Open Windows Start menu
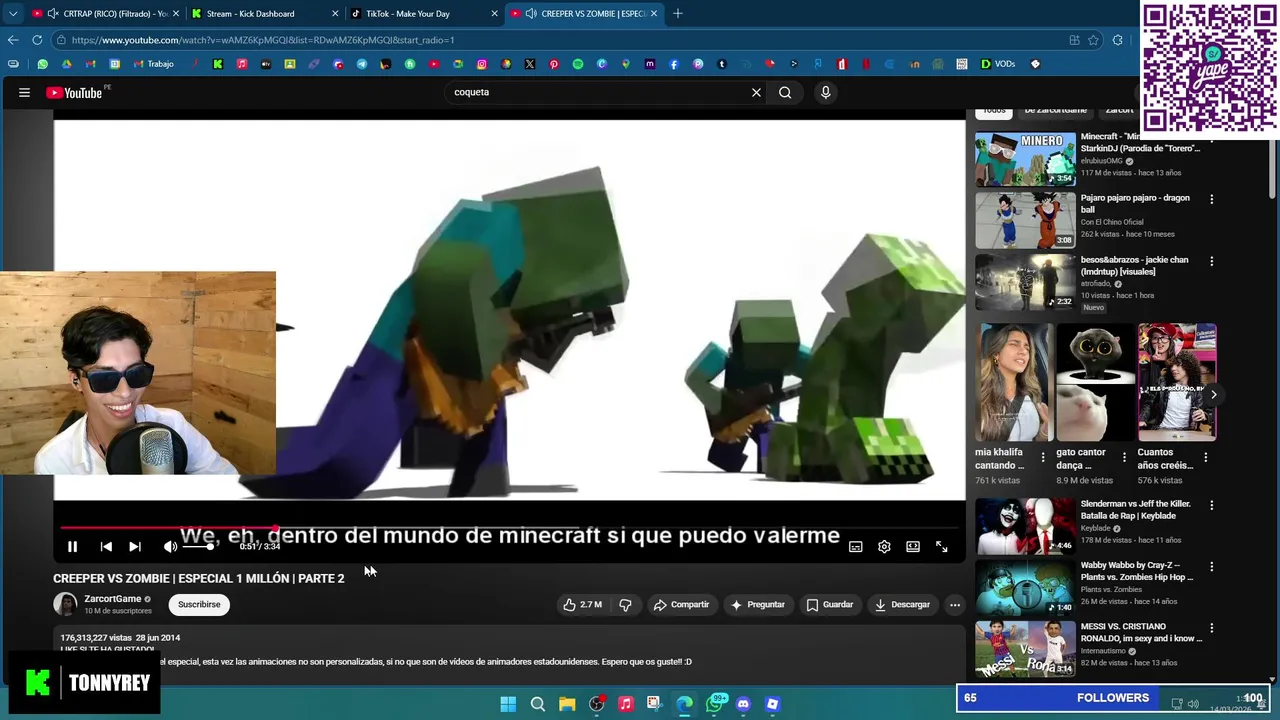Viewport: 1280px width, 720px height. pos(508,704)
